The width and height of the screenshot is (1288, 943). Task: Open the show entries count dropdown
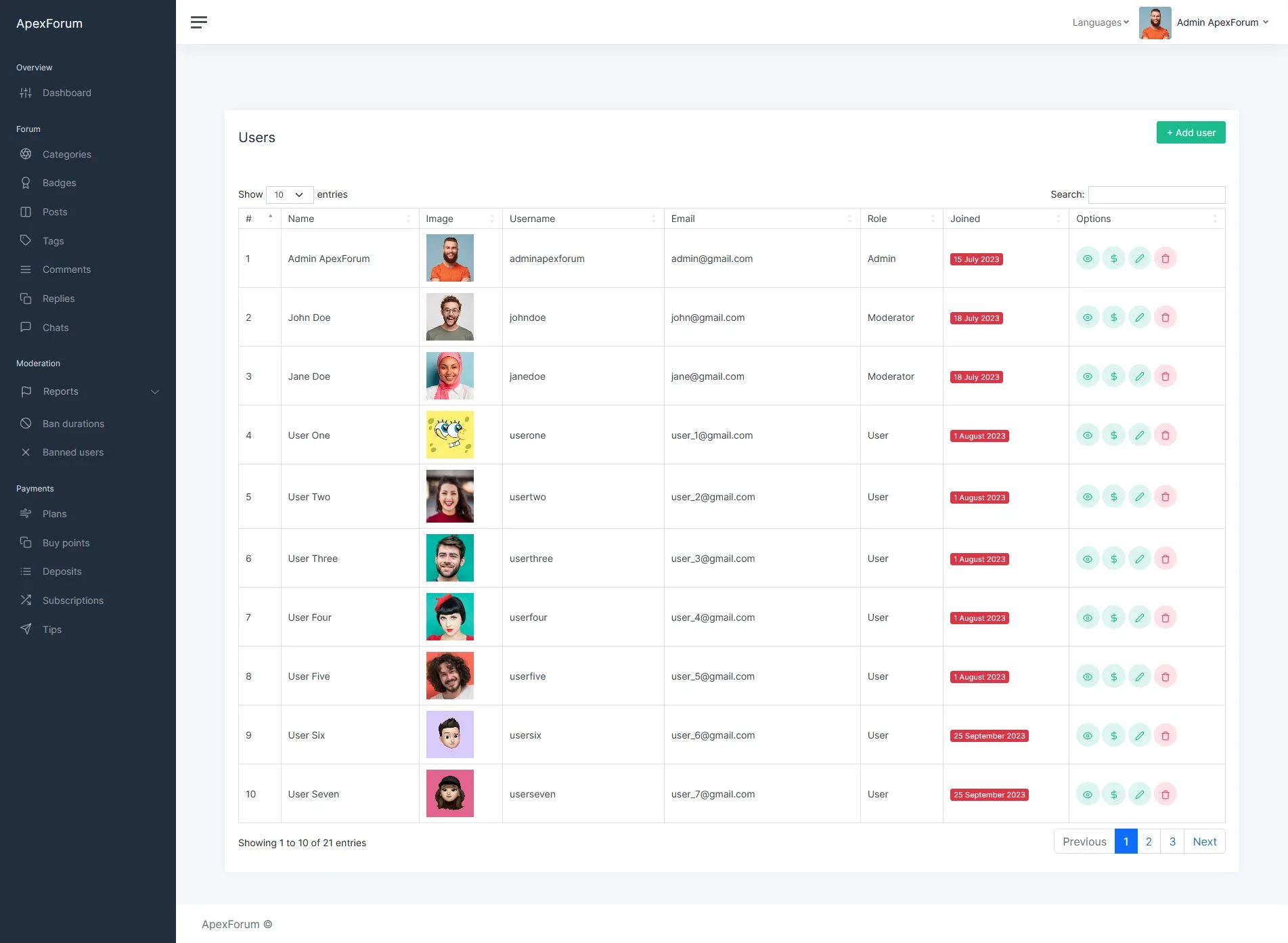[x=289, y=195]
